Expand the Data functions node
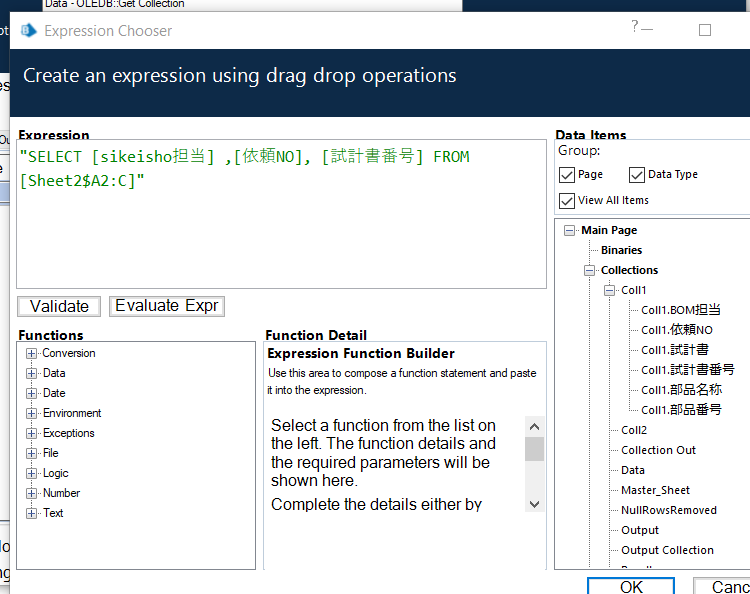Screen dimensions: 750x594 tap(32, 374)
